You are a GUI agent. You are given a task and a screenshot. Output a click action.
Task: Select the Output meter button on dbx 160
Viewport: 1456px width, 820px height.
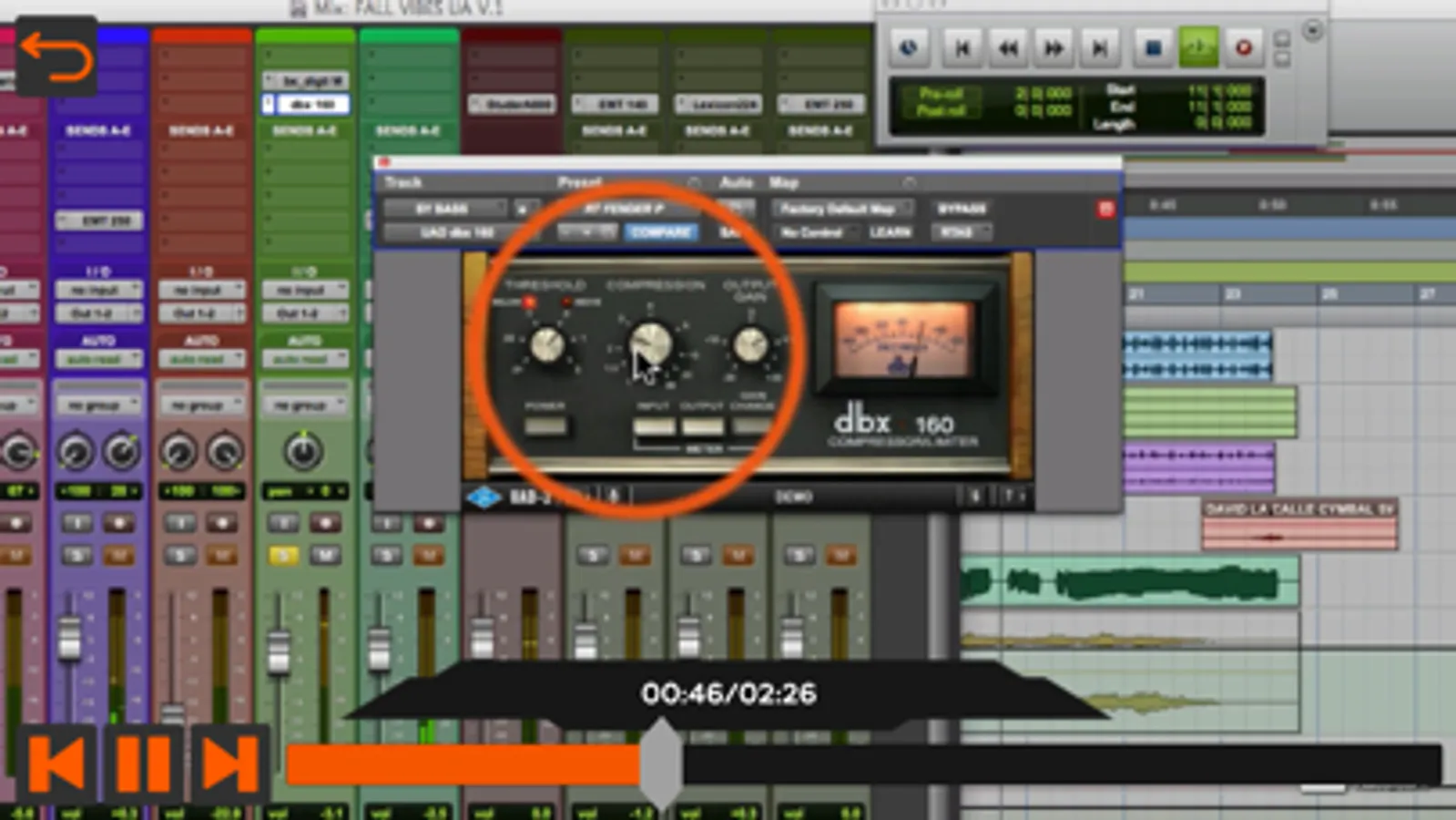pyautogui.click(x=702, y=425)
